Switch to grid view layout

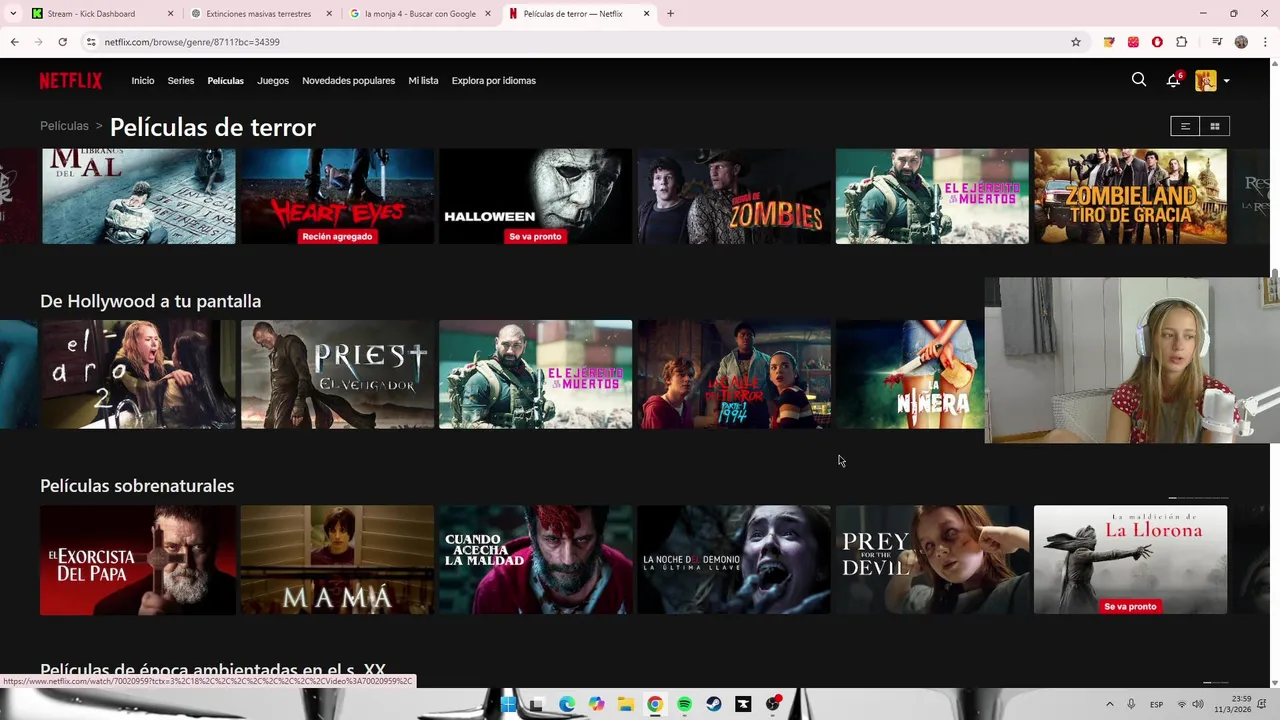coord(1215,126)
